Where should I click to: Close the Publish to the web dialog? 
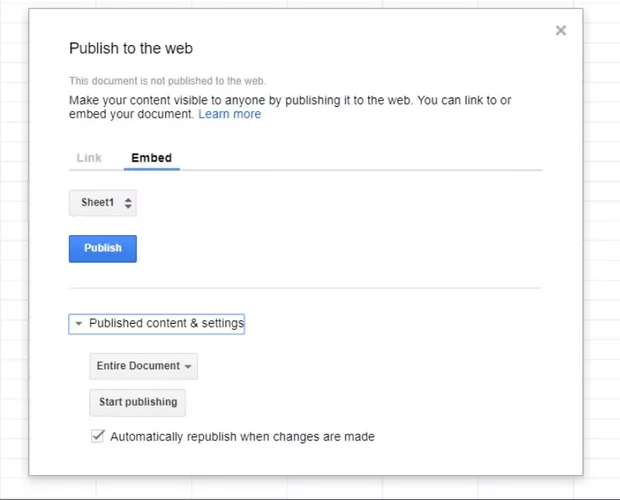[561, 31]
